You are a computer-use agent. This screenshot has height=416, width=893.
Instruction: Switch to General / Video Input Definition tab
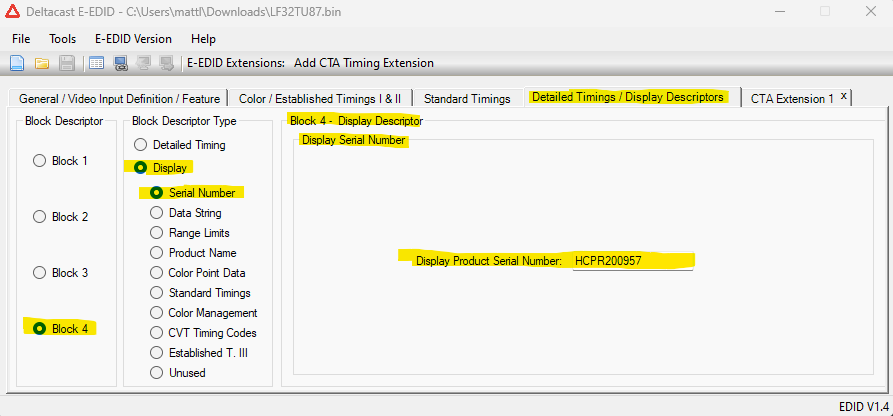119,99
